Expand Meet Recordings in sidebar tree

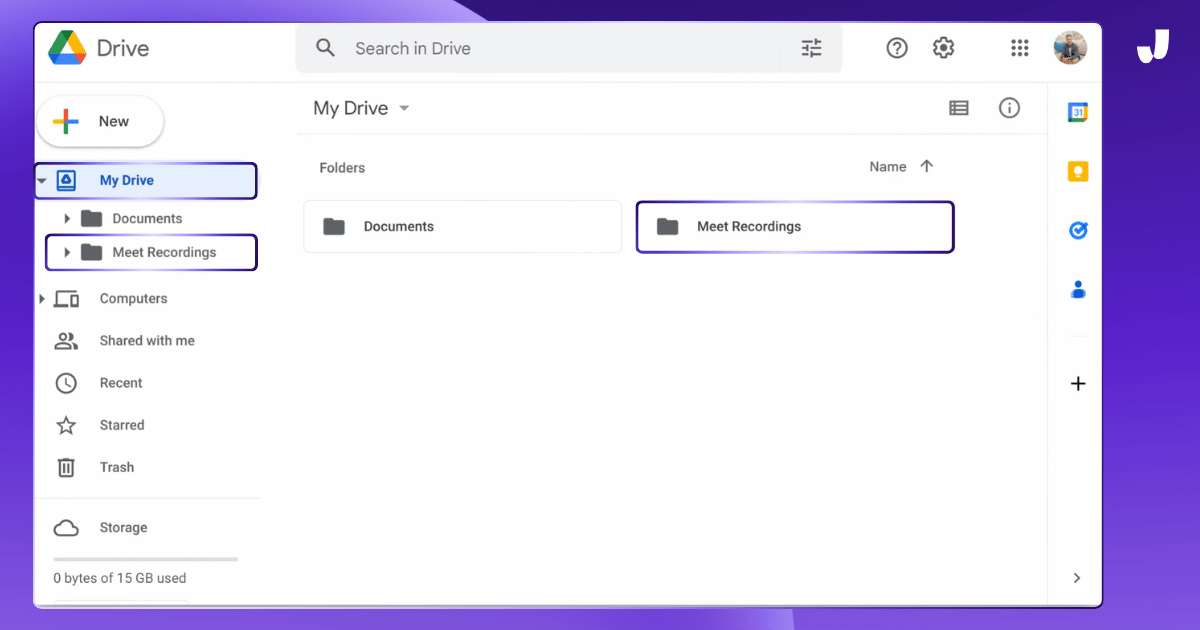point(67,253)
